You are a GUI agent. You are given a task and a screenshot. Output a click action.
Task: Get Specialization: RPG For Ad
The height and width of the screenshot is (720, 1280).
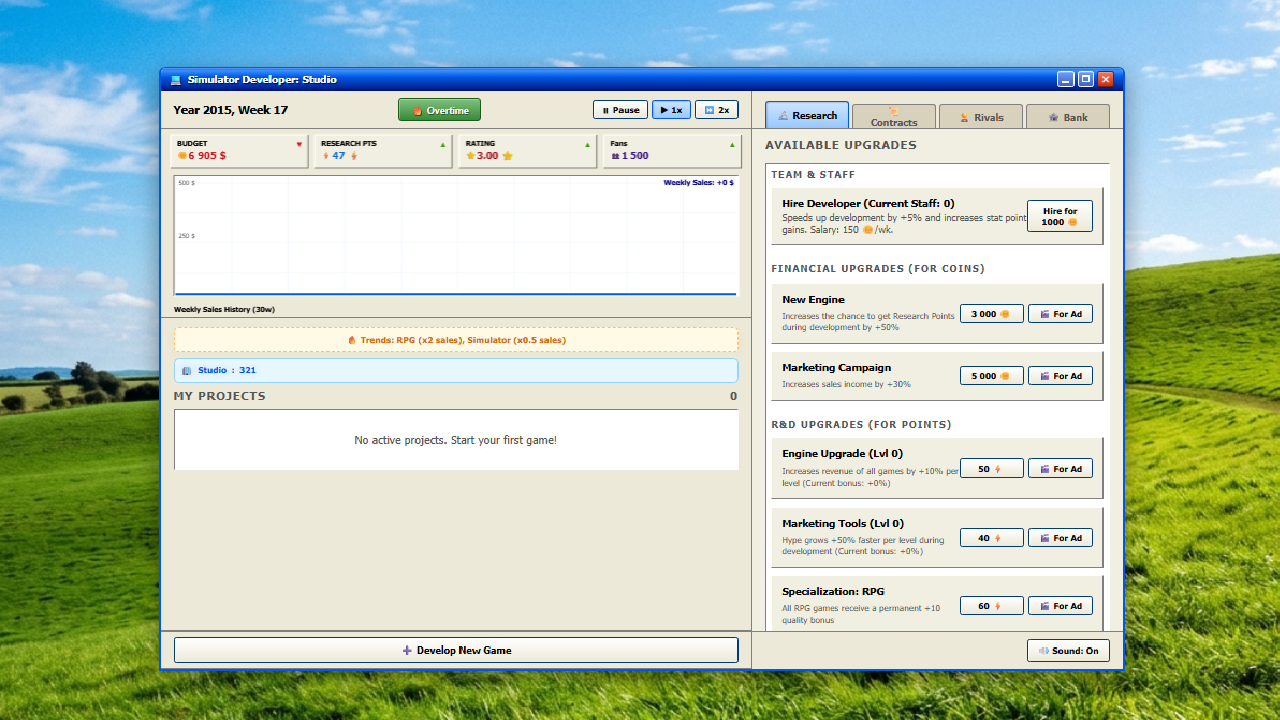[x=1060, y=606]
